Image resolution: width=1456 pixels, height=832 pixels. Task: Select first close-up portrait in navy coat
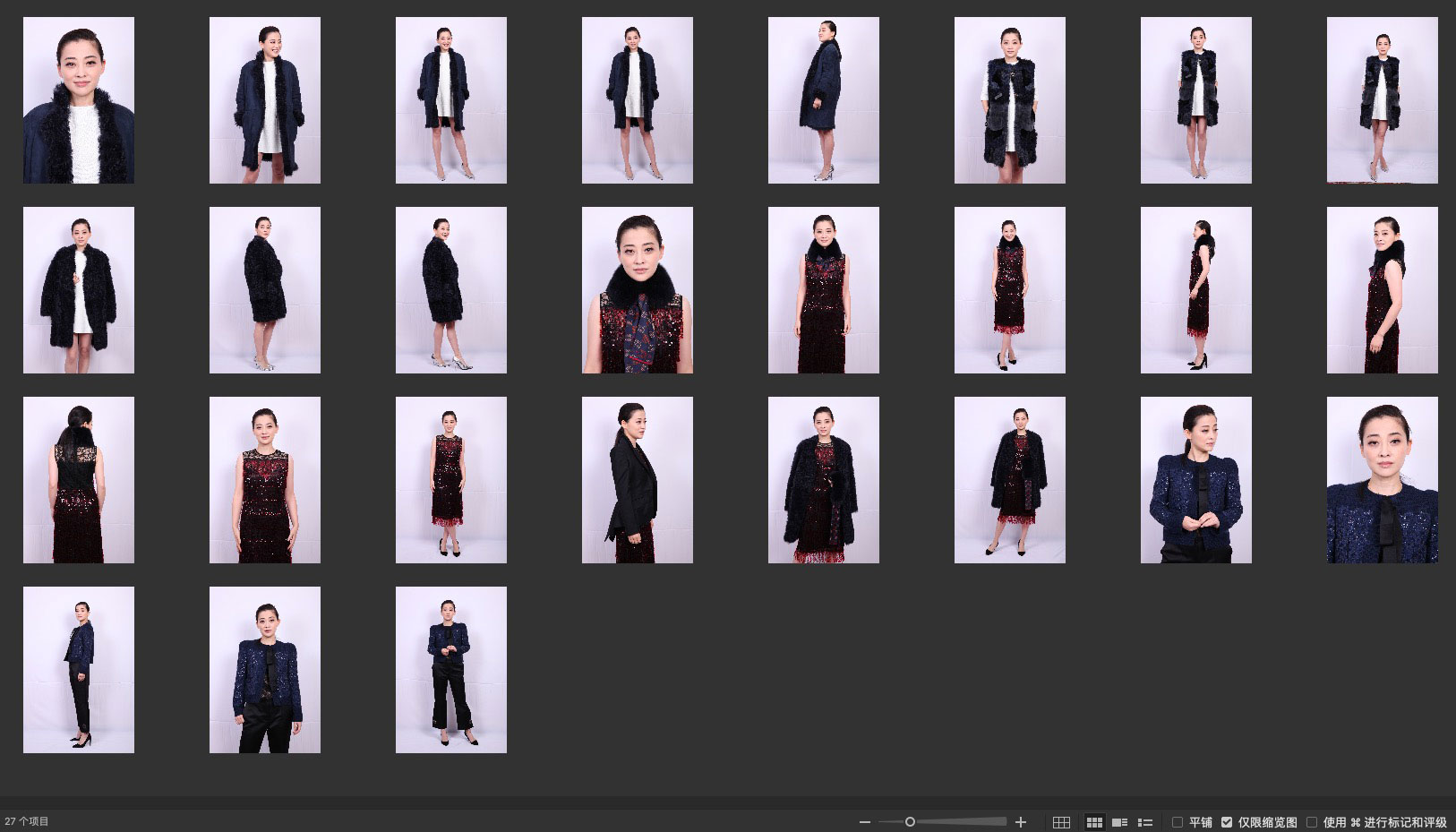79,100
